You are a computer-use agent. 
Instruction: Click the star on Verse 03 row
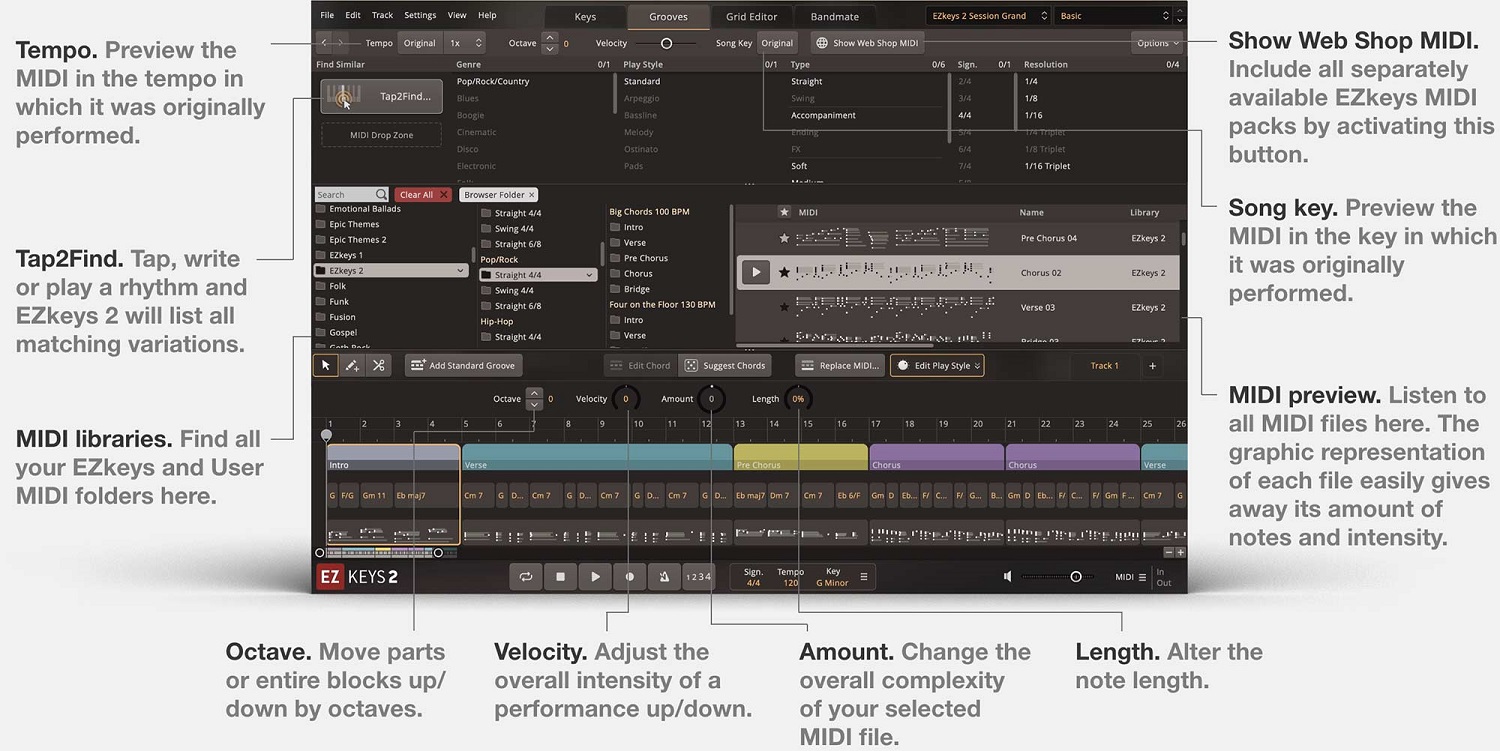[785, 307]
